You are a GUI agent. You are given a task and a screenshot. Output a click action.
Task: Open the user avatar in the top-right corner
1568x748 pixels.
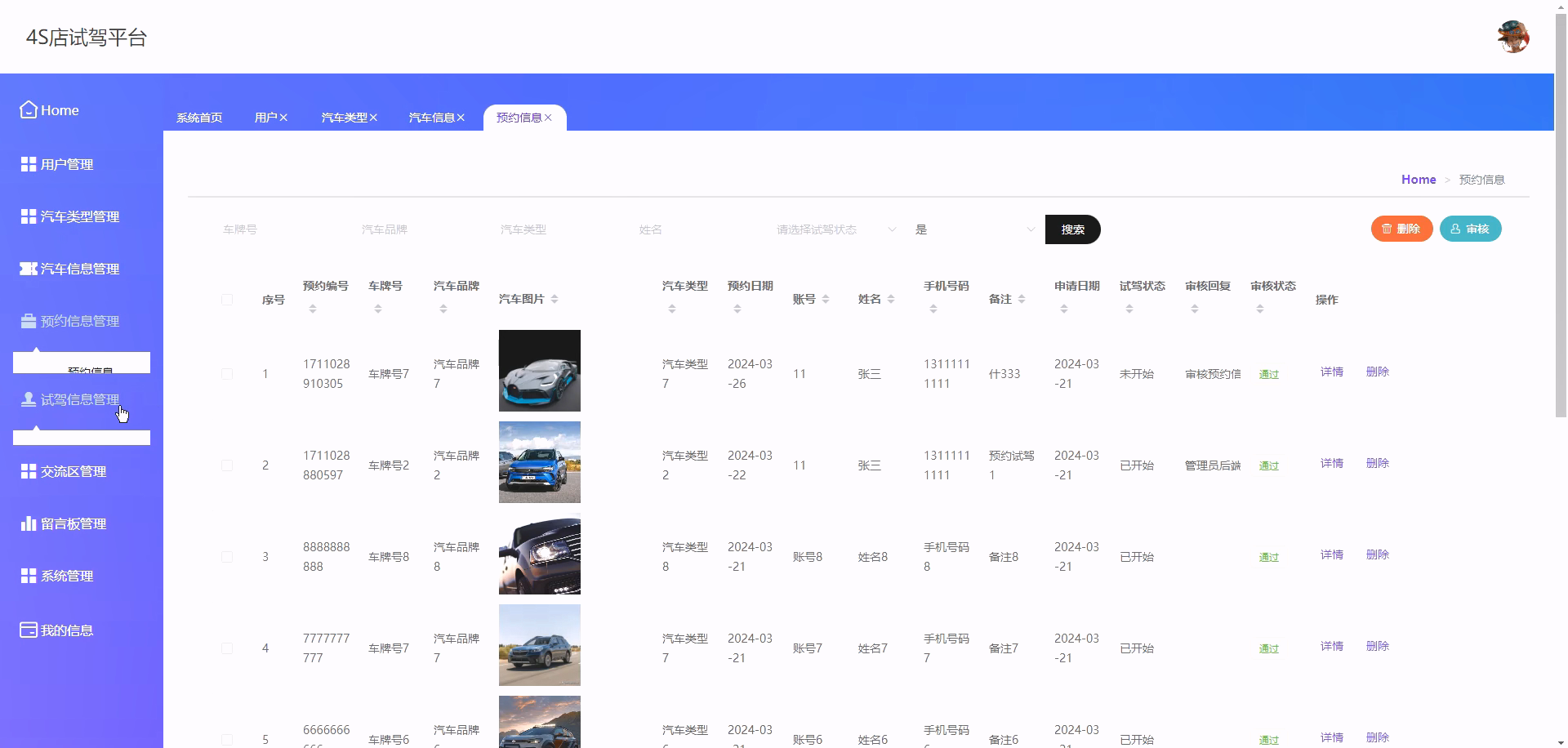1514,36
